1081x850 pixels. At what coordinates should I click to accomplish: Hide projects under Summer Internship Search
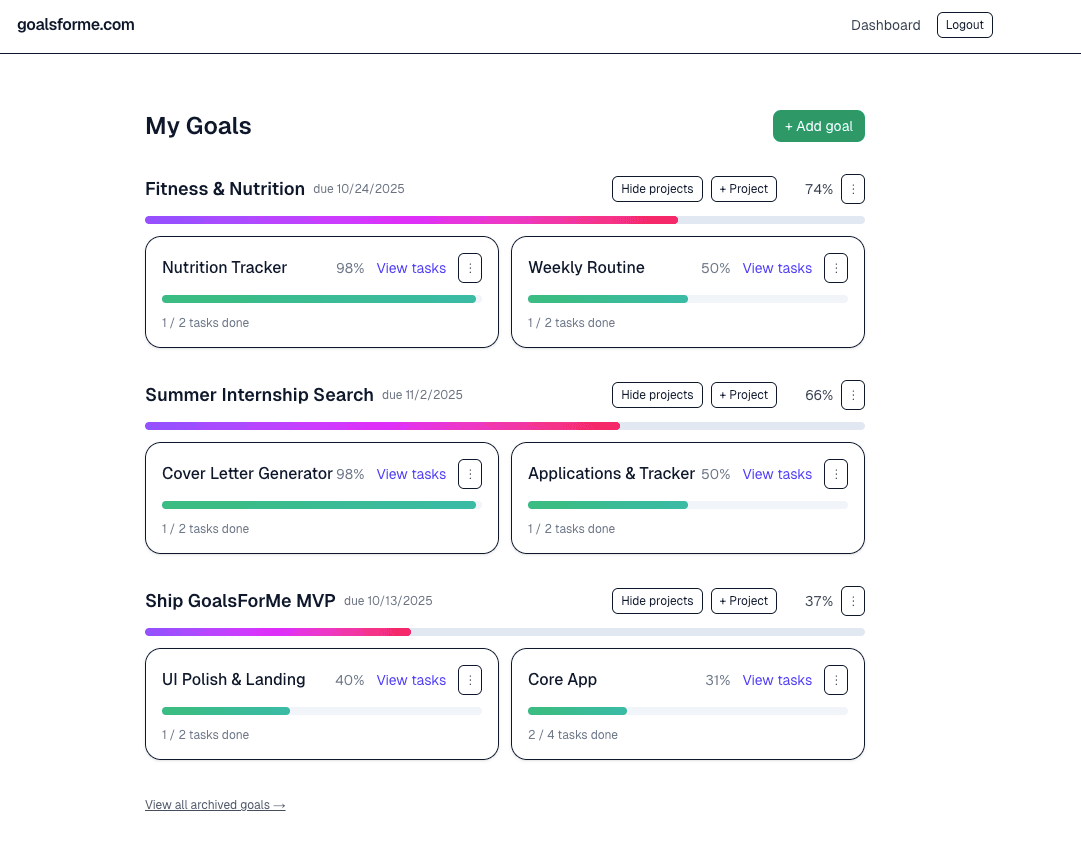[x=657, y=395]
